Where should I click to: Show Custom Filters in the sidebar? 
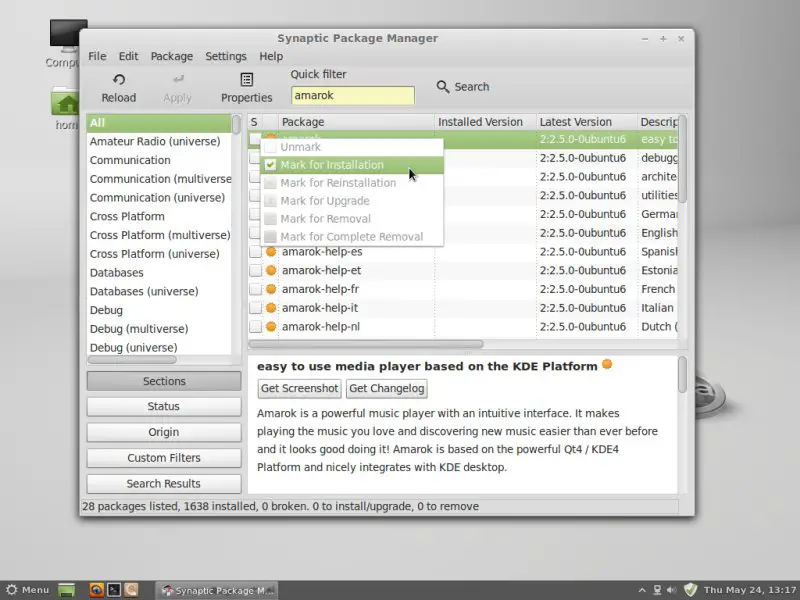[x=164, y=458]
